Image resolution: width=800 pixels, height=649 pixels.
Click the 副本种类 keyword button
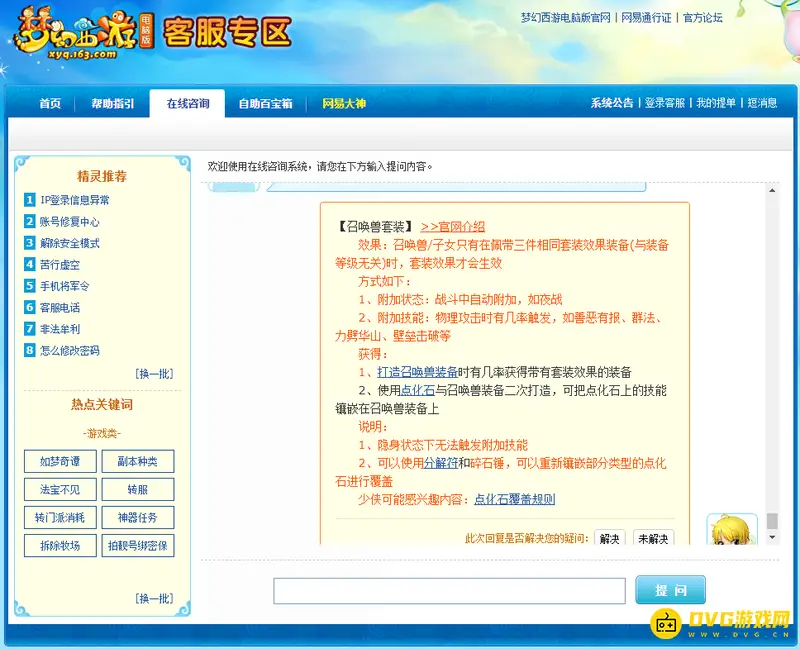click(x=138, y=461)
